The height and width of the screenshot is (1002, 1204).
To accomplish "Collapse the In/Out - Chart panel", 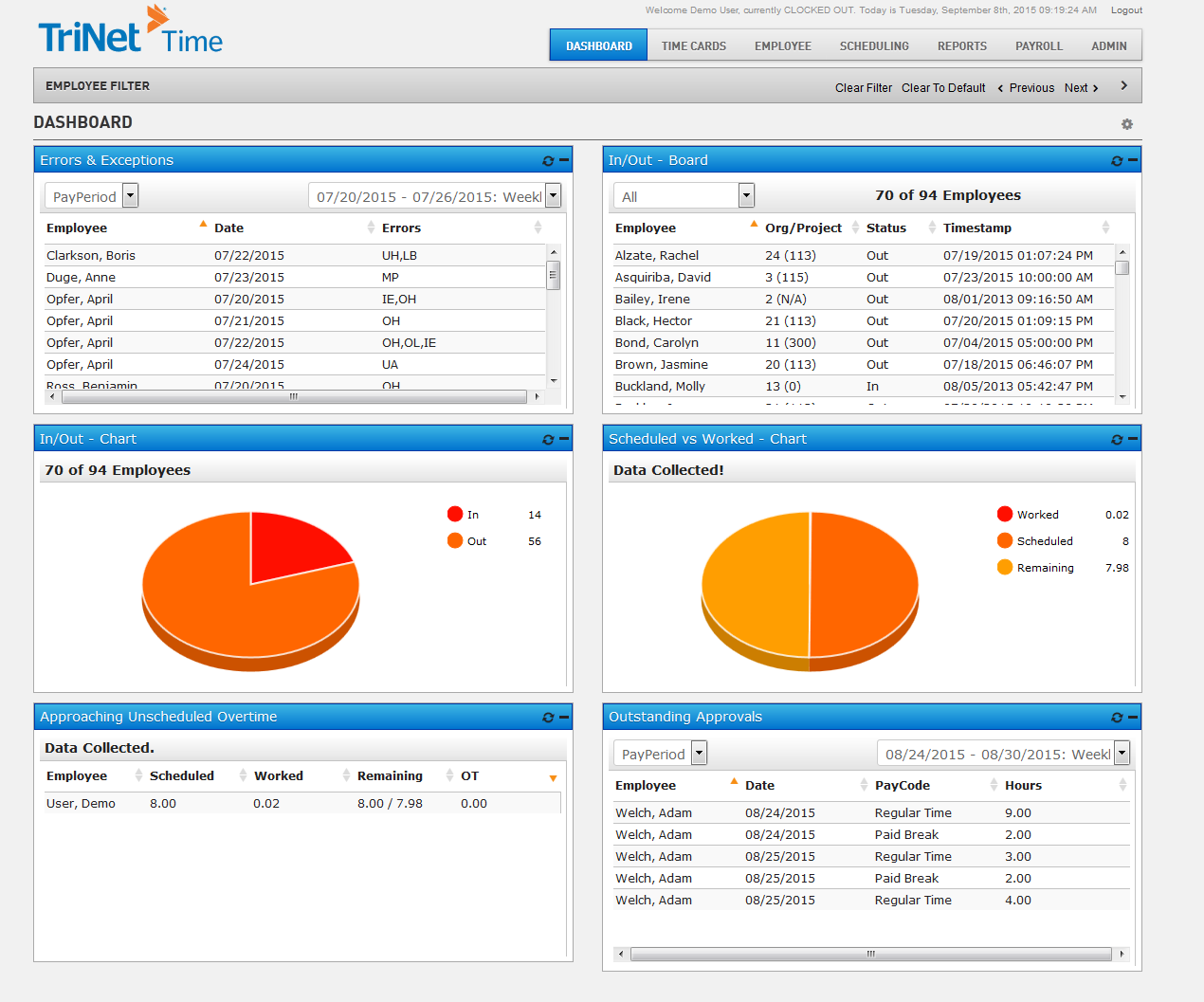I will [562, 438].
